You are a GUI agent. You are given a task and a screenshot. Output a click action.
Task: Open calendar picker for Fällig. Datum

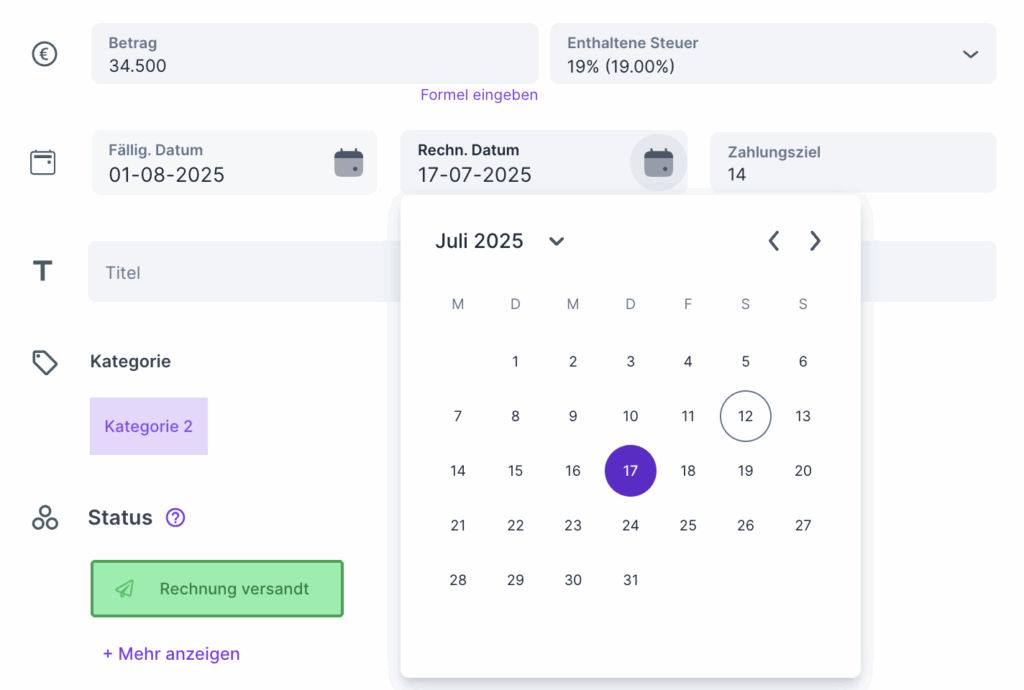click(x=349, y=163)
